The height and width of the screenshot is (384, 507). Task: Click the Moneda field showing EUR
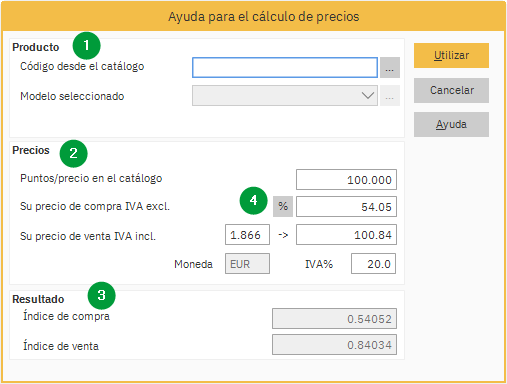(x=247, y=264)
